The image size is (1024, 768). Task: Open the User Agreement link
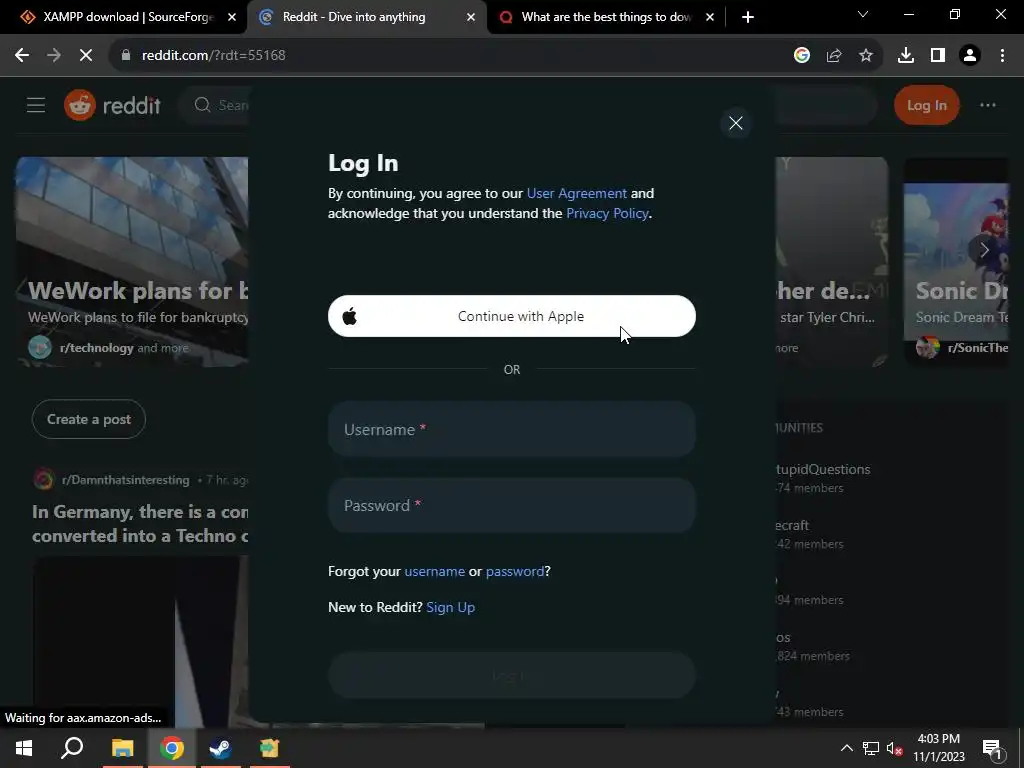tap(577, 193)
